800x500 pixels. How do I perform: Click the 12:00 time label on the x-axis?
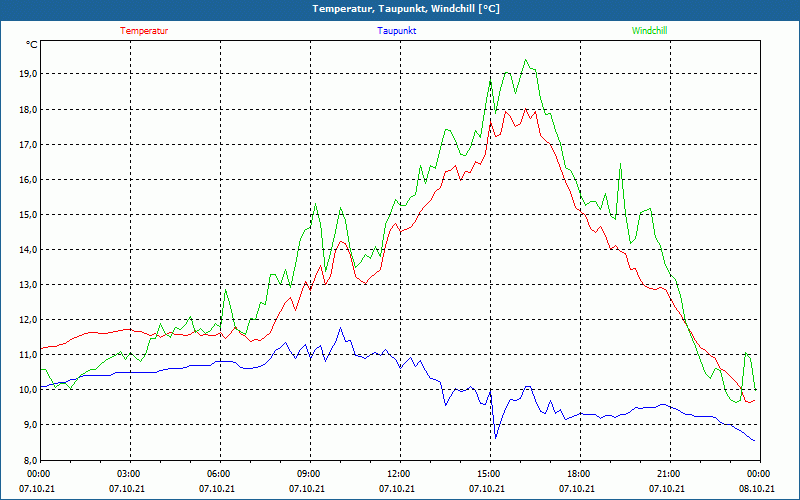tap(400, 474)
